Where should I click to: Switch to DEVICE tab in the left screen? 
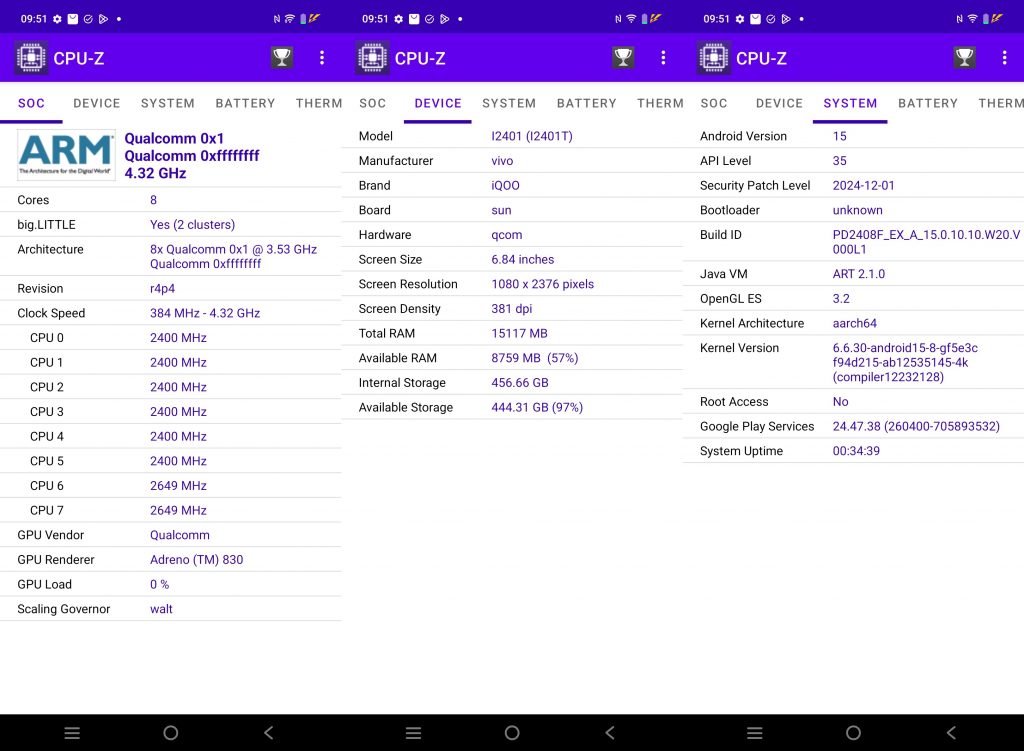(x=97, y=103)
